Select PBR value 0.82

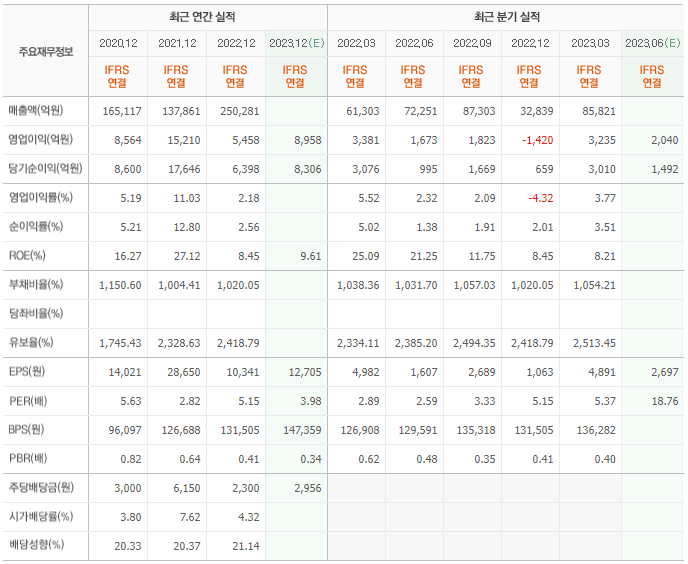[x=131, y=459]
